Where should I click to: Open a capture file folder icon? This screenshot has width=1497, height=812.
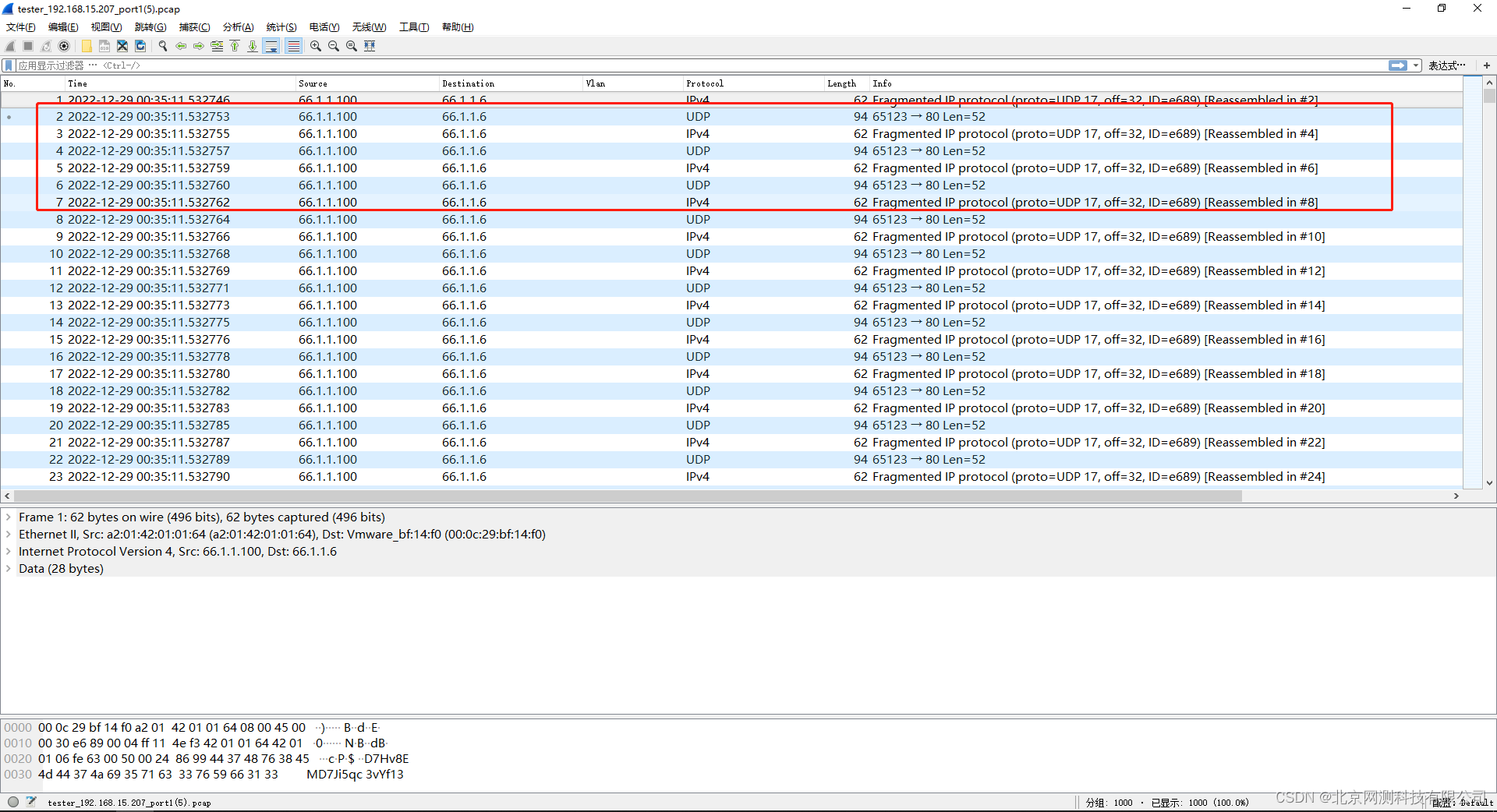pos(87,46)
